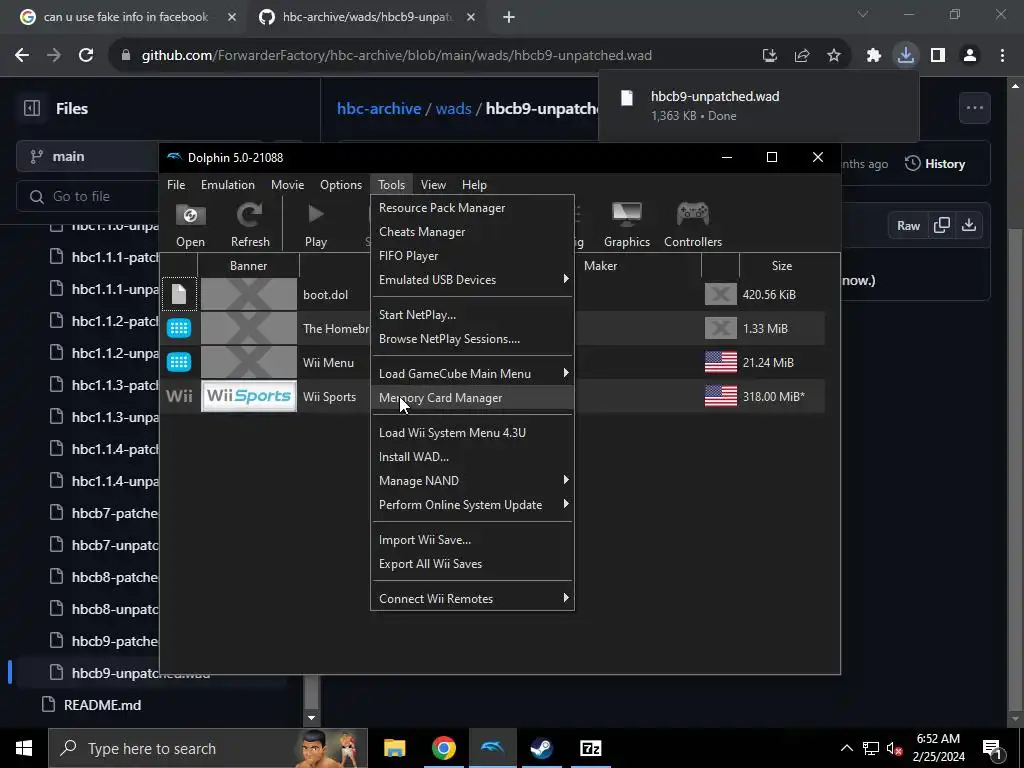This screenshot has height=768, width=1024.
Task: Click the install app icon in address bar
Action: pos(770,56)
